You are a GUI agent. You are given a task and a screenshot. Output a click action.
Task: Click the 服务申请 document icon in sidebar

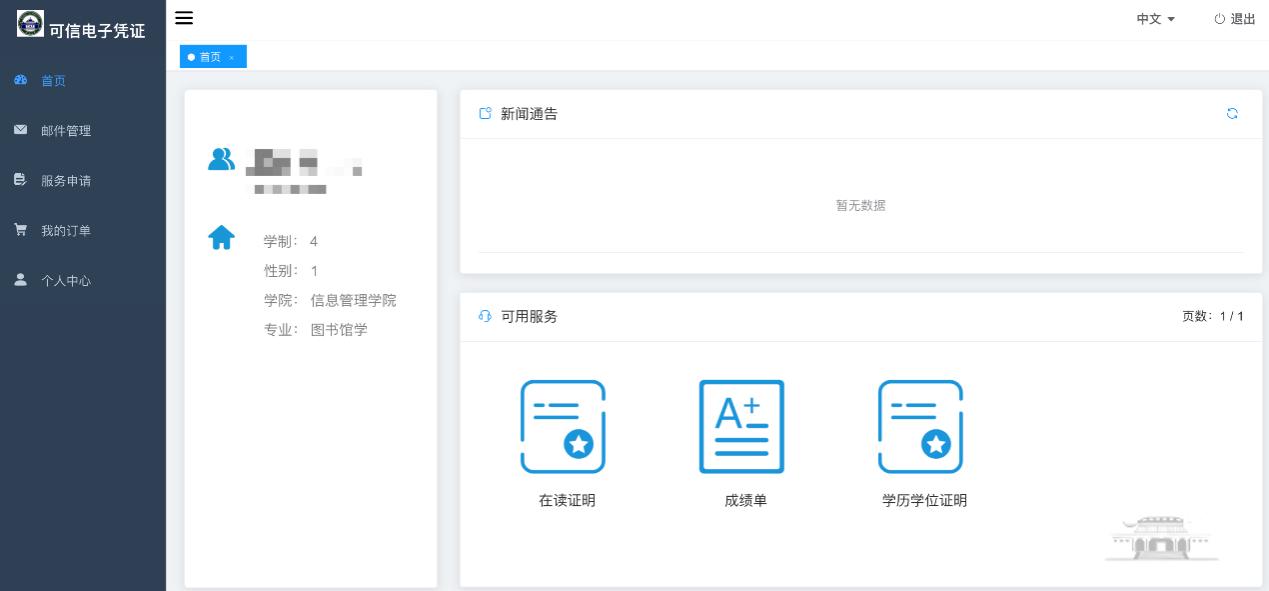click(x=20, y=180)
